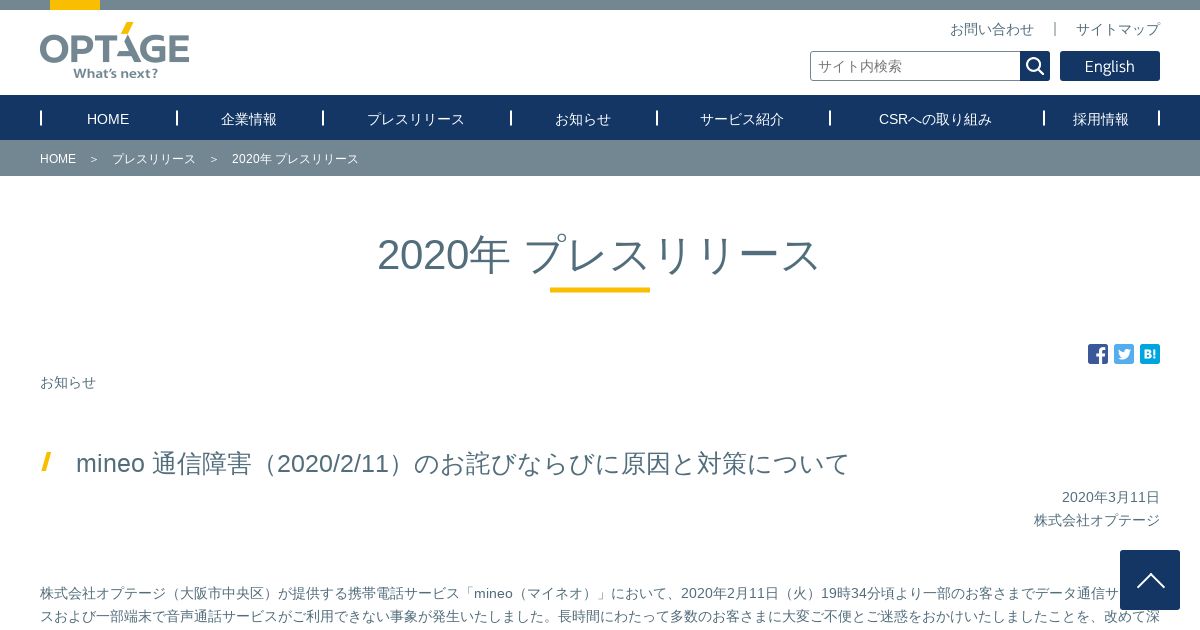The image size is (1200, 630).
Task: Share the page on Twitter
Action: [x=1124, y=354]
